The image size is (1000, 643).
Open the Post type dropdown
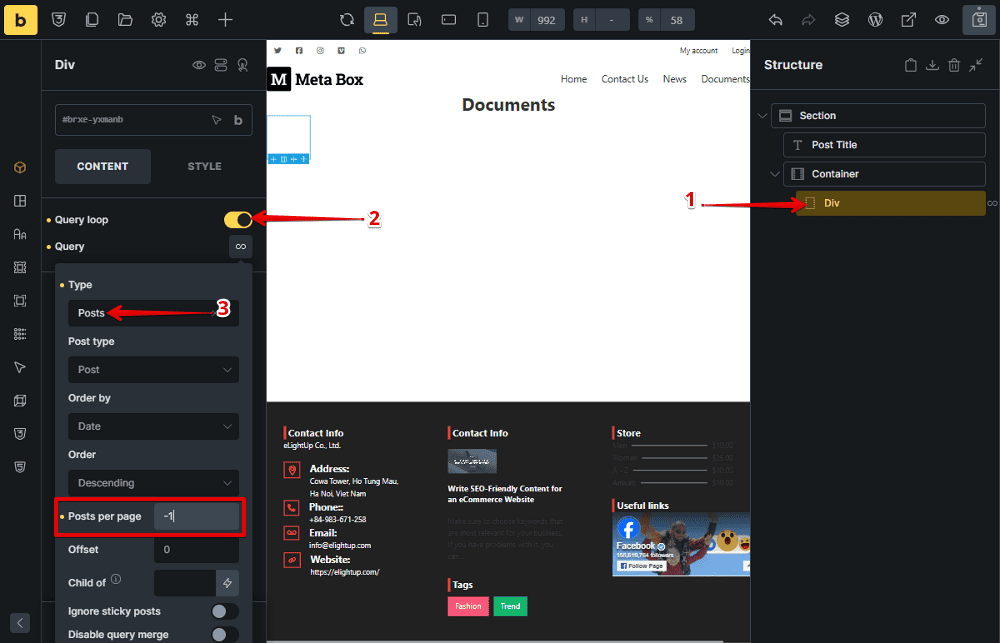(x=153, y=369)
